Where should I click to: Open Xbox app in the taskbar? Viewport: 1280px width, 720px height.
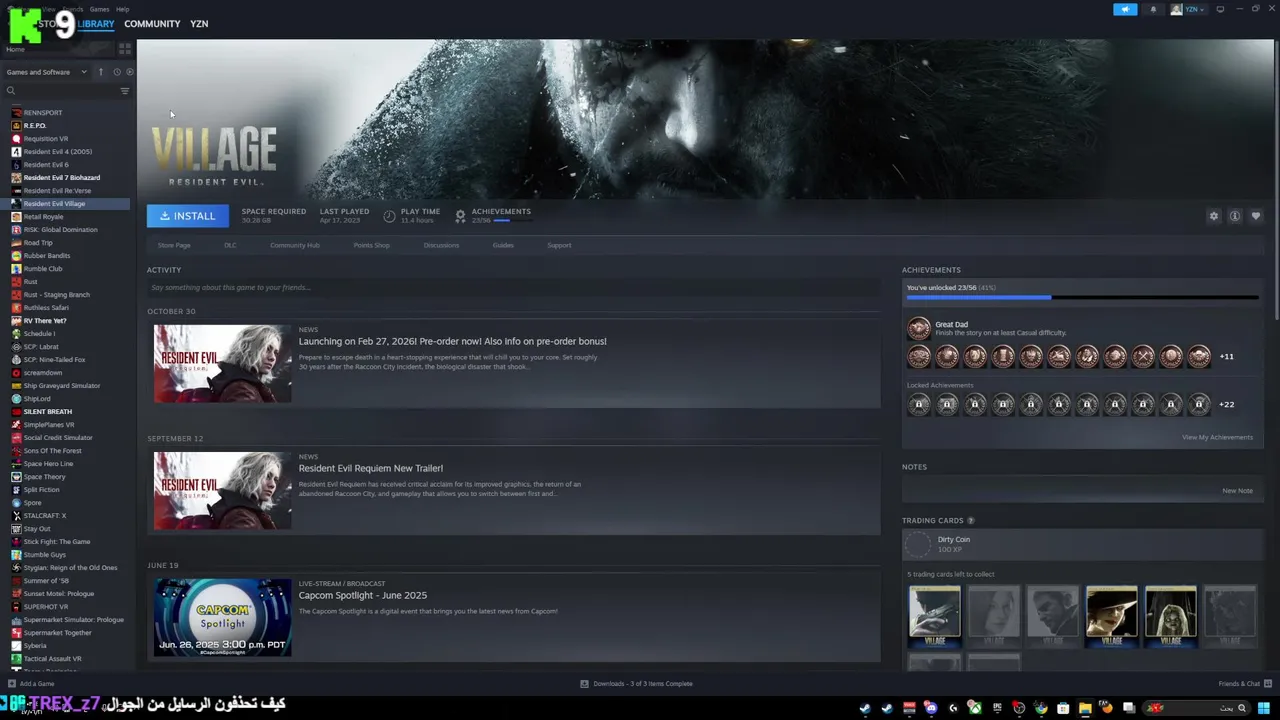[975, 708]
